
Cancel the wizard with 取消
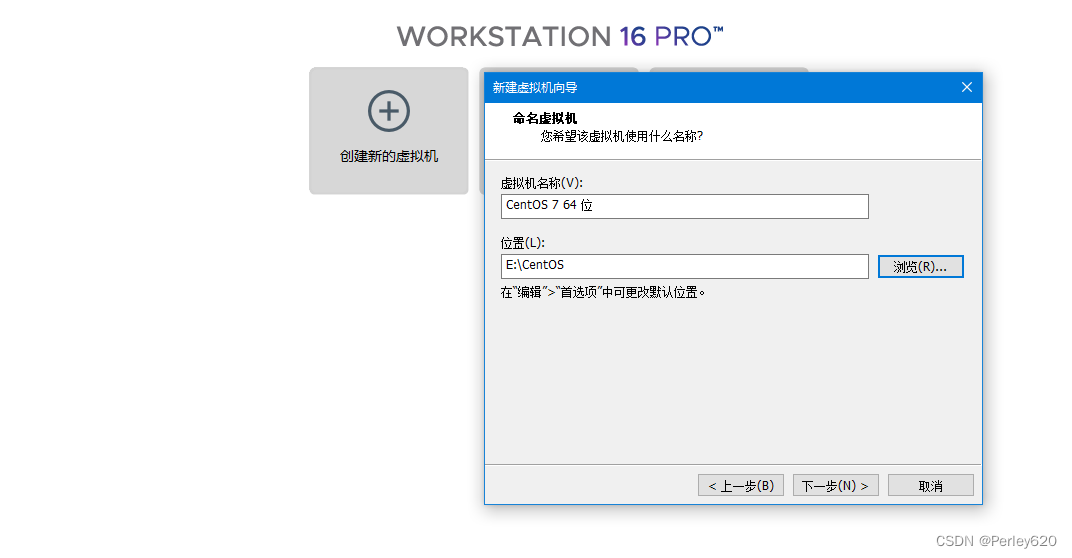(930, 486)
